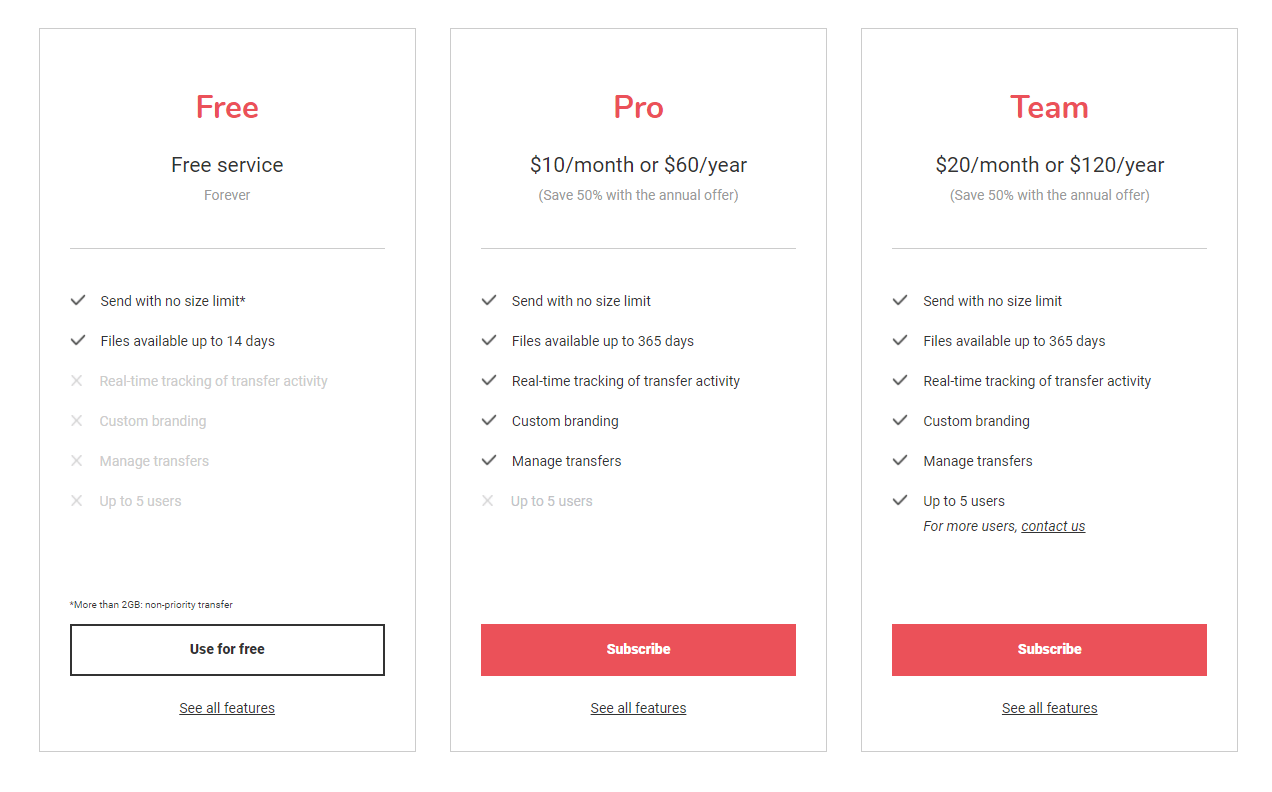Click the checkmark beside 'Send with no size limit*' in Free plan
This screenshot has width=1272, height=792.
[78, 300]
